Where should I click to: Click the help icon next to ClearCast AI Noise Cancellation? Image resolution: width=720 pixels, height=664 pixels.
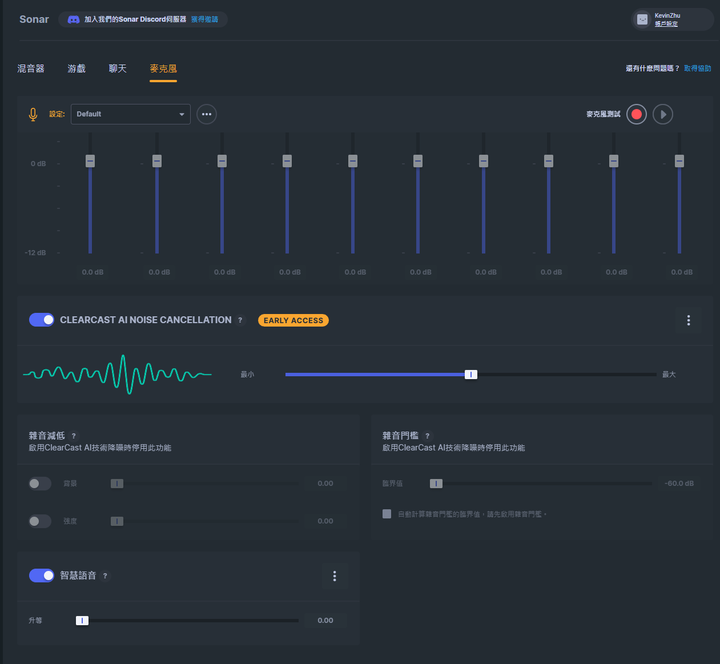pos(240,320)
